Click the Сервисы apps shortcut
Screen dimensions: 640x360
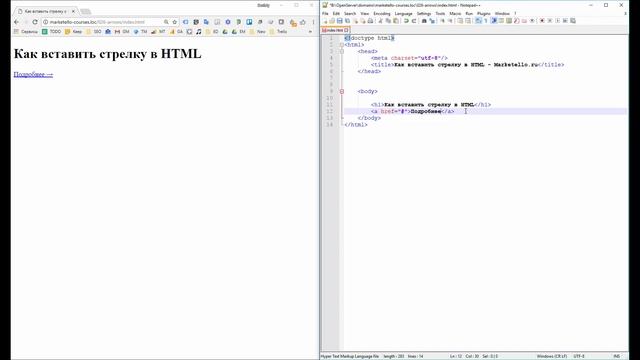pyautogui.click(x=26, y=31)
